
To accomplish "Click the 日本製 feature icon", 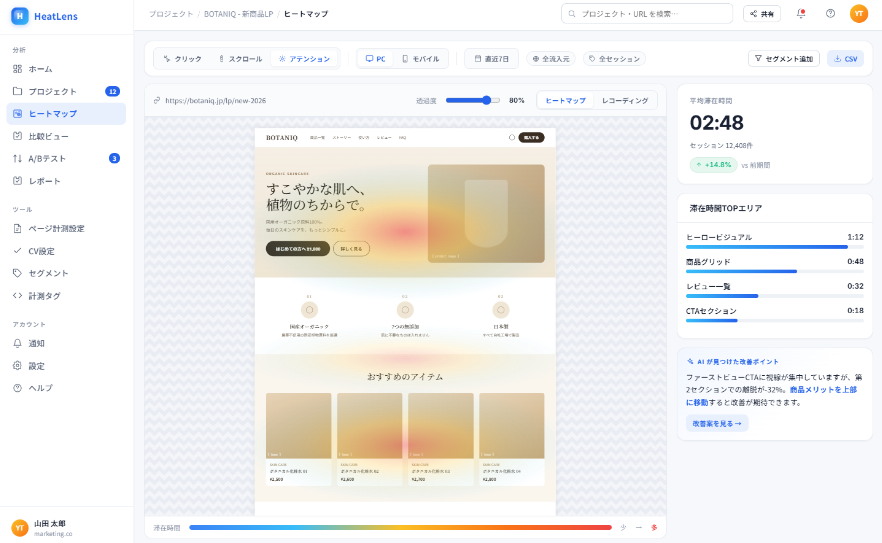I will point(501,309).
